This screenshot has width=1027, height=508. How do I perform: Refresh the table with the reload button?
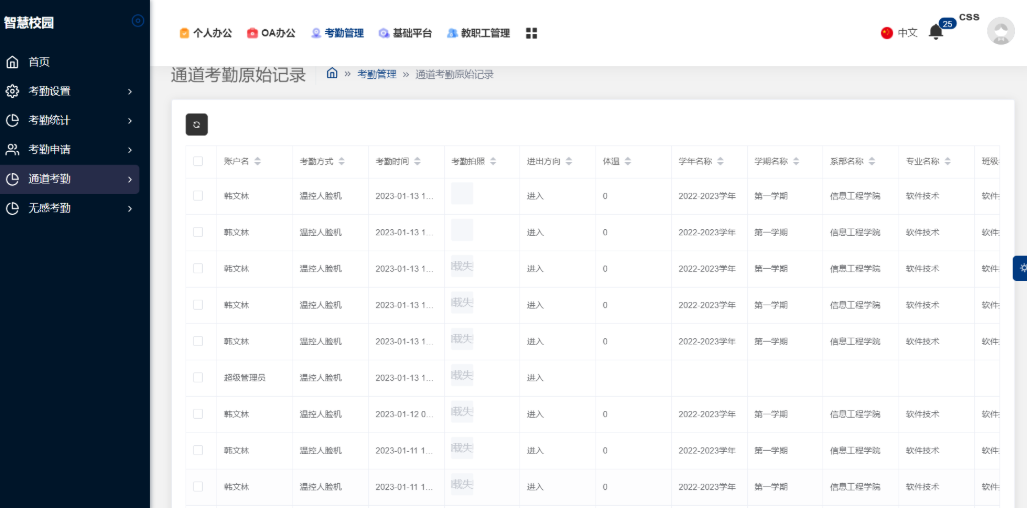(x=196, y=124)
